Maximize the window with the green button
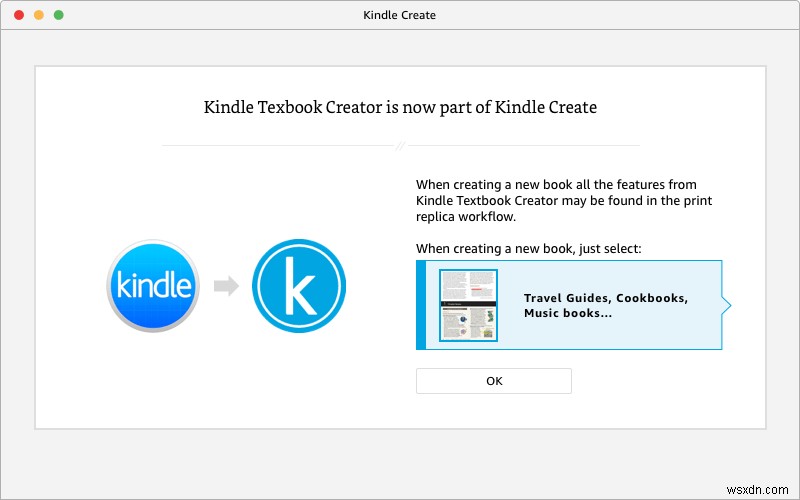This screenshot has height=500, width=800. [x=59, y=15]
